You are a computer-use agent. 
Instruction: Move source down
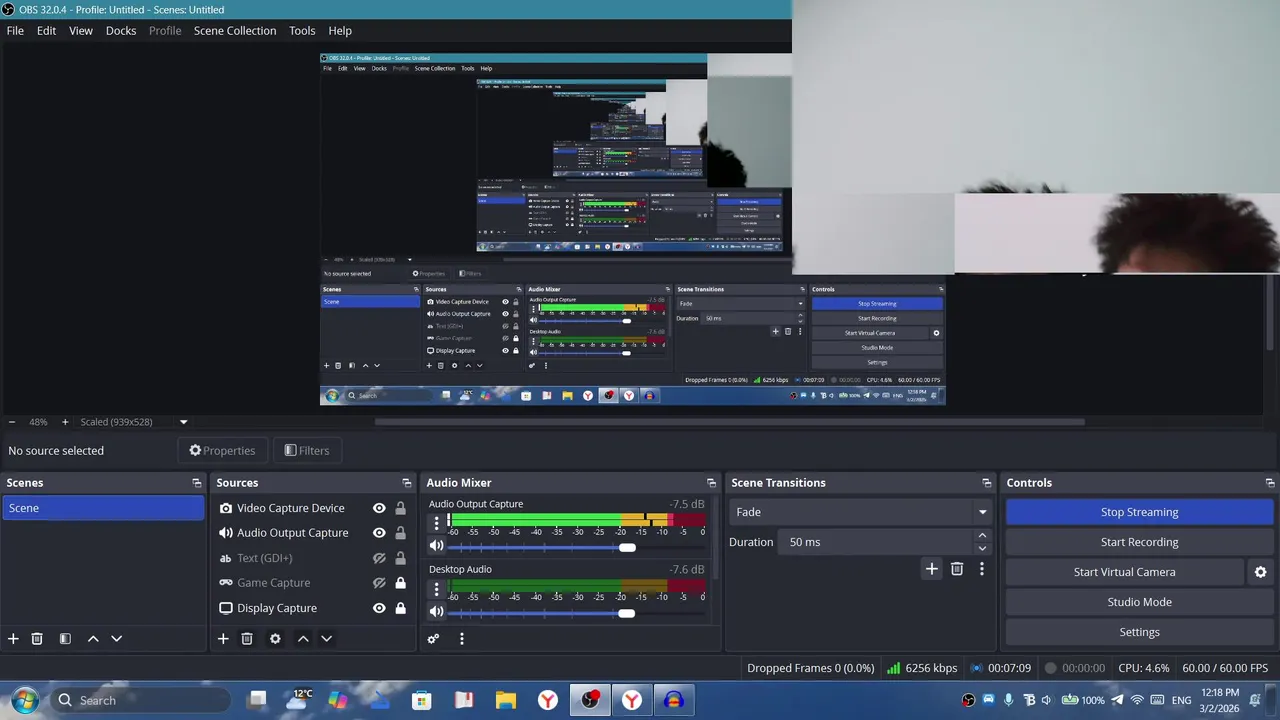tap(326, 639)
